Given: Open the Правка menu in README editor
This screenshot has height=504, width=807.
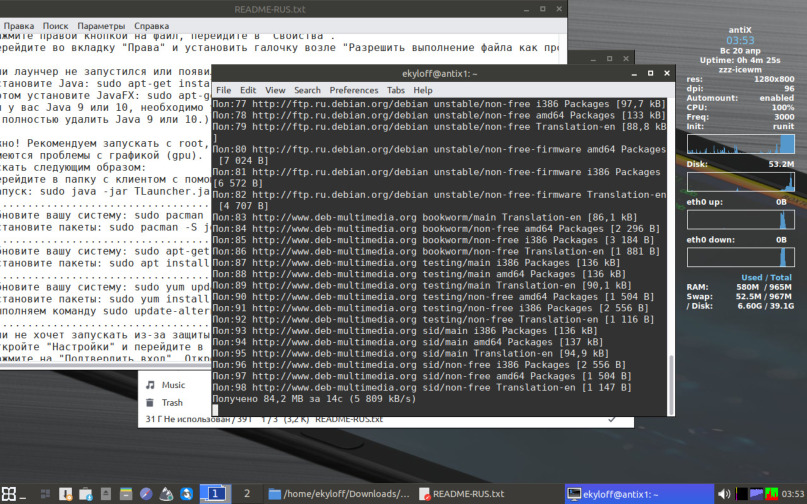Looking at the screenshot, I should (19, 26).
